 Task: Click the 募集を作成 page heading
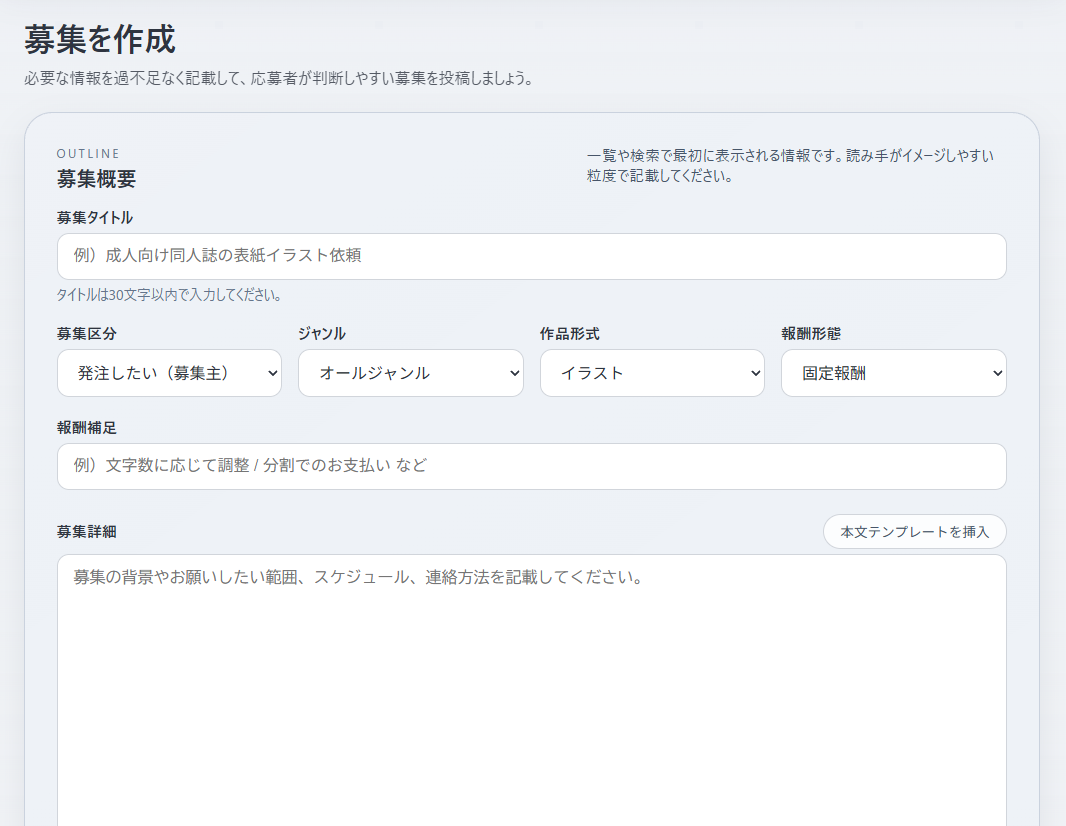[x=100, y=39]
